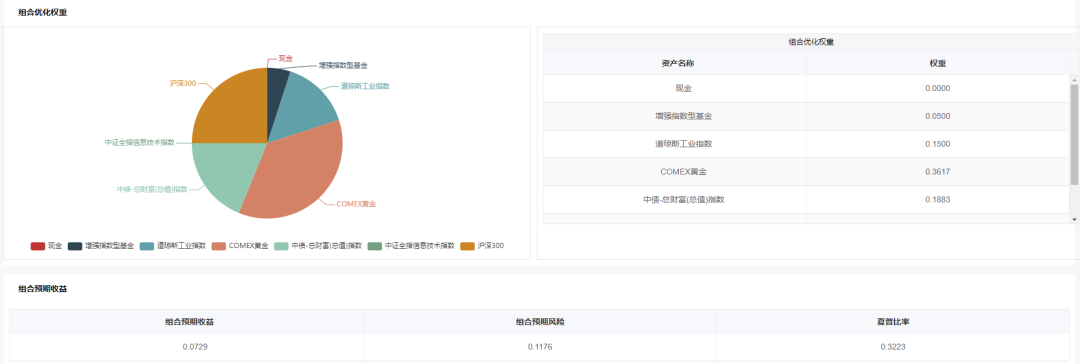The height and width of the screenshot is (364, 1080).
Task: Click the 组合预期收益 section heading
Action: pos(42,289)
